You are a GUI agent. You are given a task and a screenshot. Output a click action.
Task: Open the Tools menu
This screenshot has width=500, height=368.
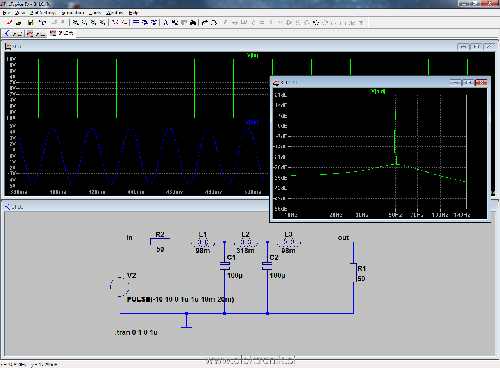point(95,13)
